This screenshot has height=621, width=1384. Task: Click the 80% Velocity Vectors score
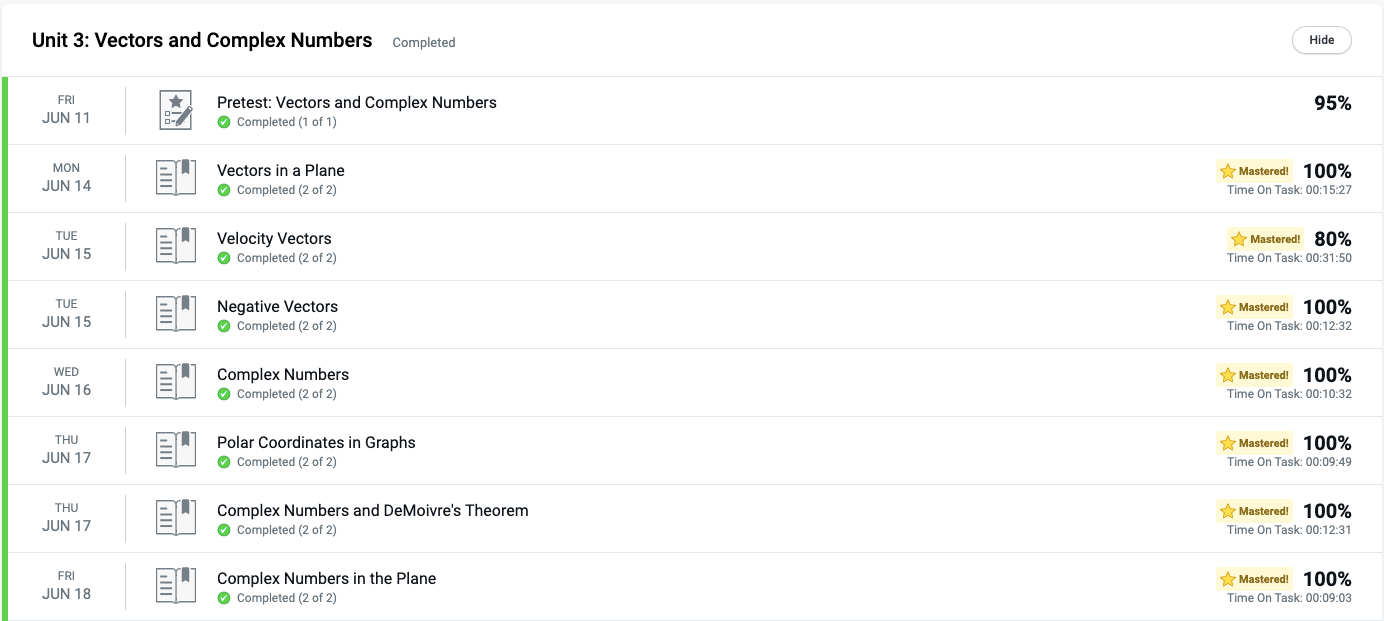1332,239
